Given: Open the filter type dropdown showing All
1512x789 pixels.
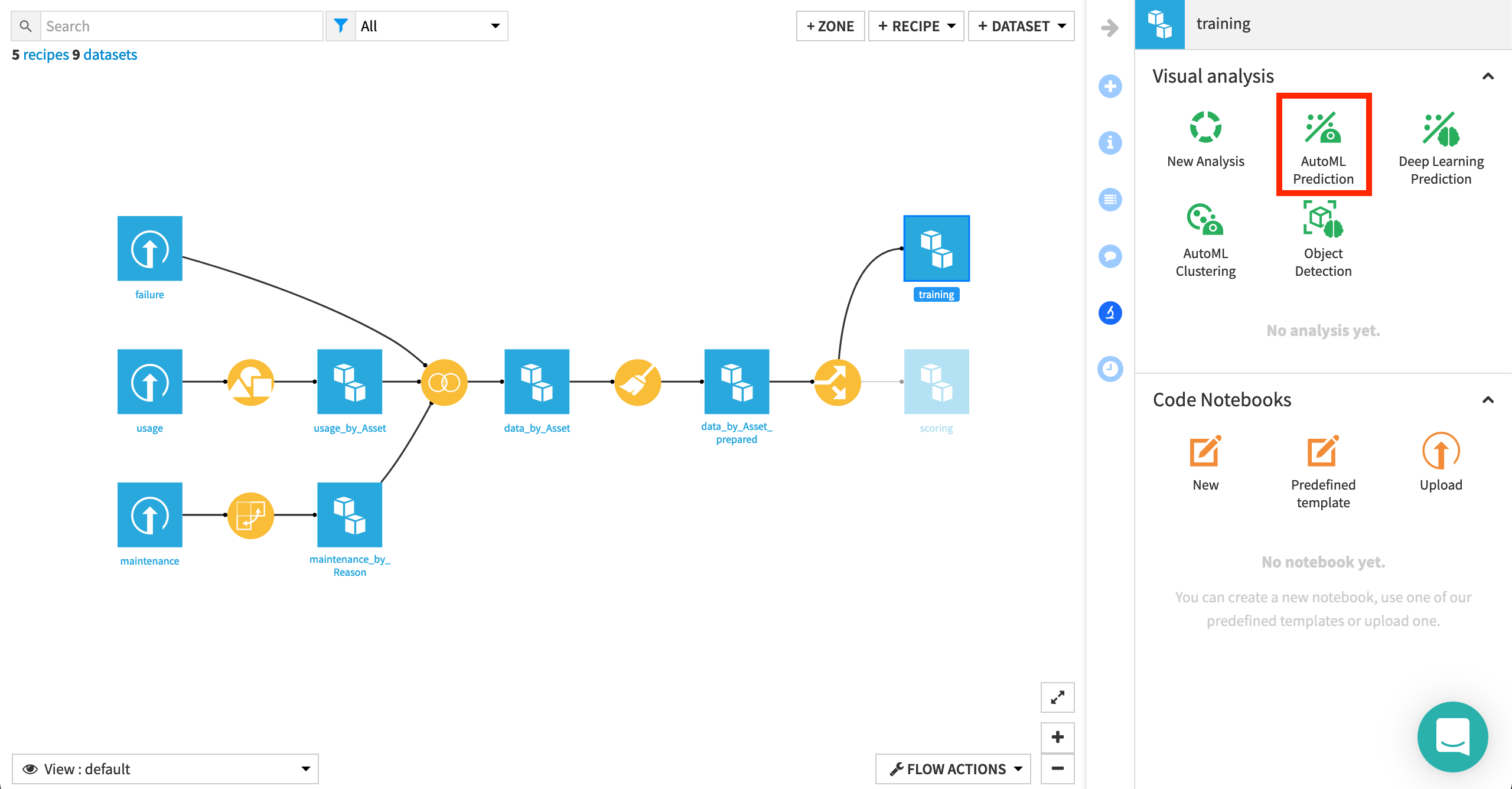Looking at the screenshot, I should click(432, 25).
